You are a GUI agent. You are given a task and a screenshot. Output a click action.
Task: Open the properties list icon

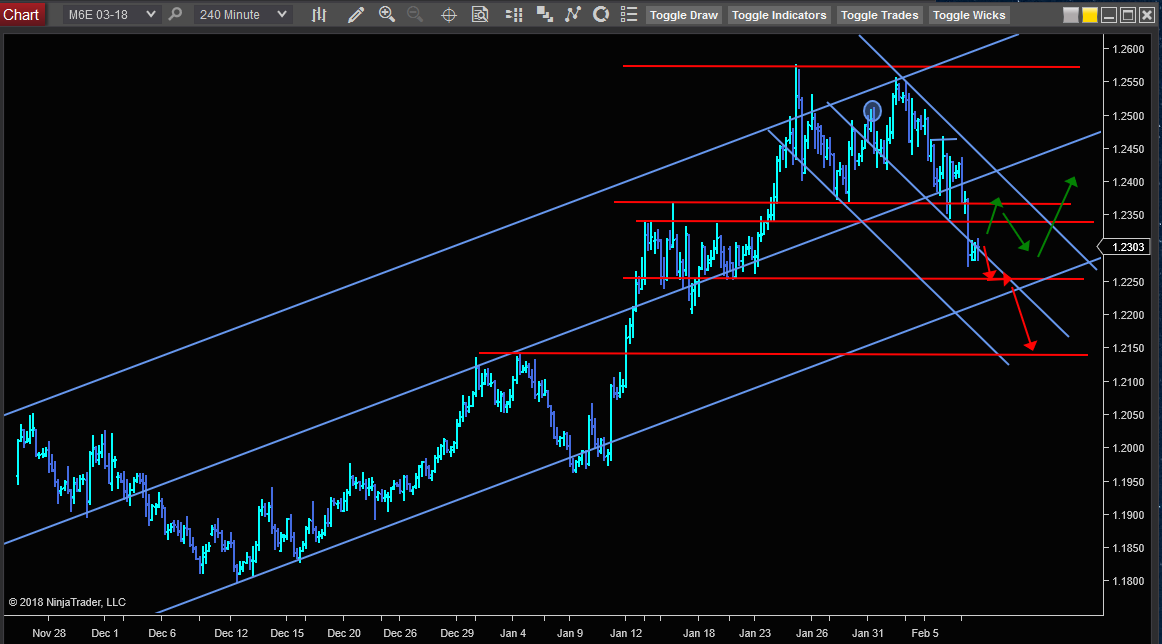629,14
